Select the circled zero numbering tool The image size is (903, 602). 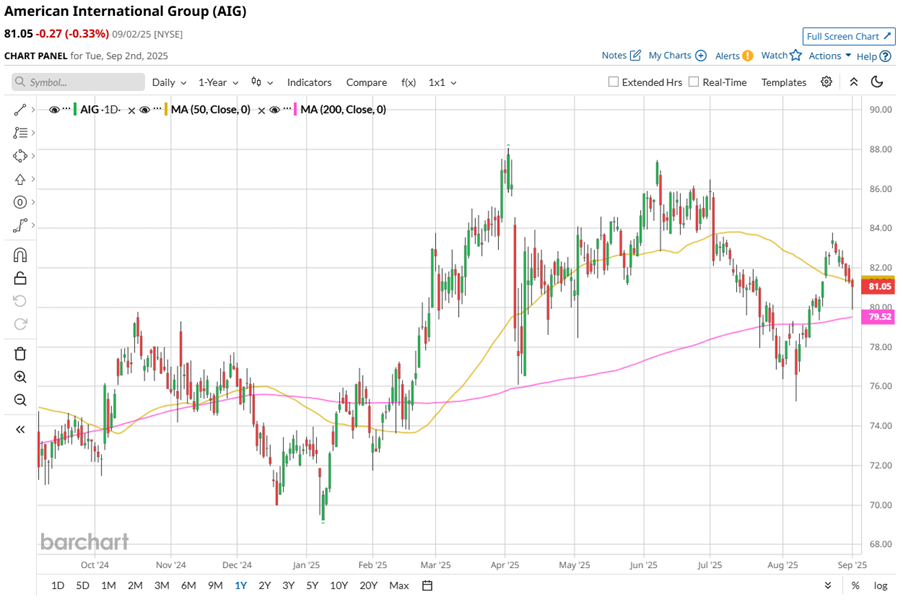(20, 202)
